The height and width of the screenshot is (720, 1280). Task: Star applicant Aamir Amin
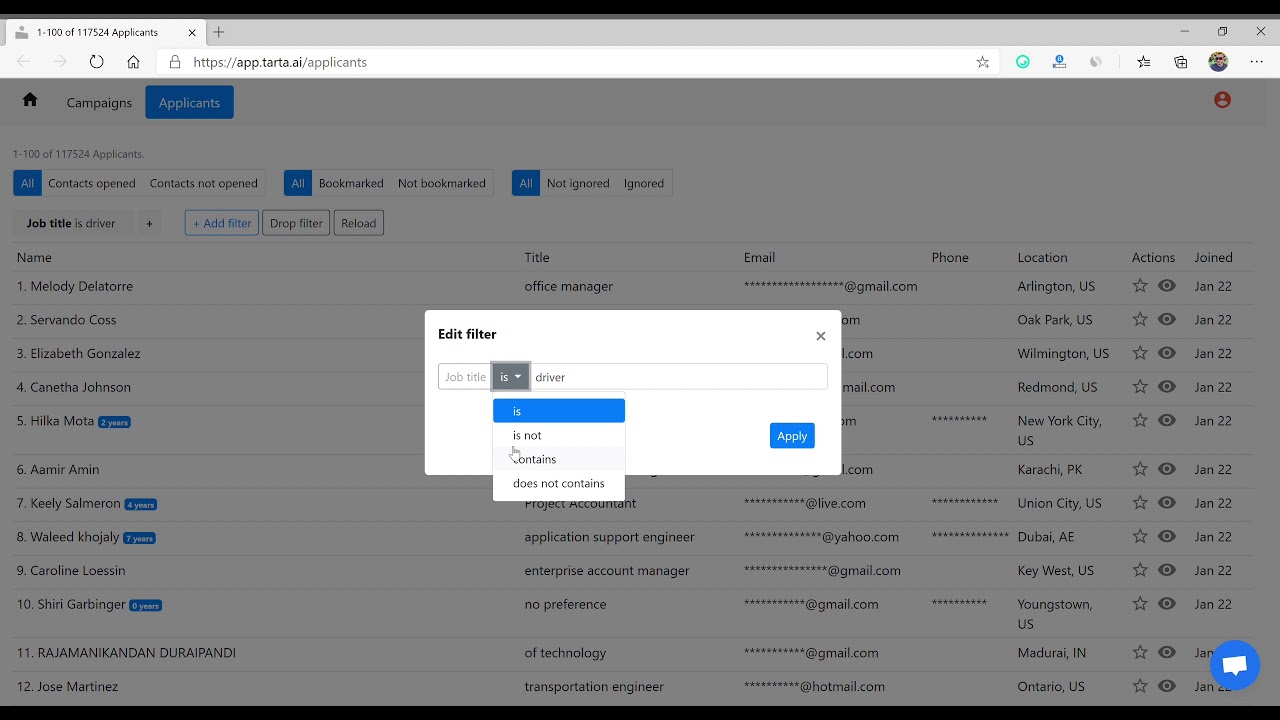pyautogui.click(x=1140, y=469)
